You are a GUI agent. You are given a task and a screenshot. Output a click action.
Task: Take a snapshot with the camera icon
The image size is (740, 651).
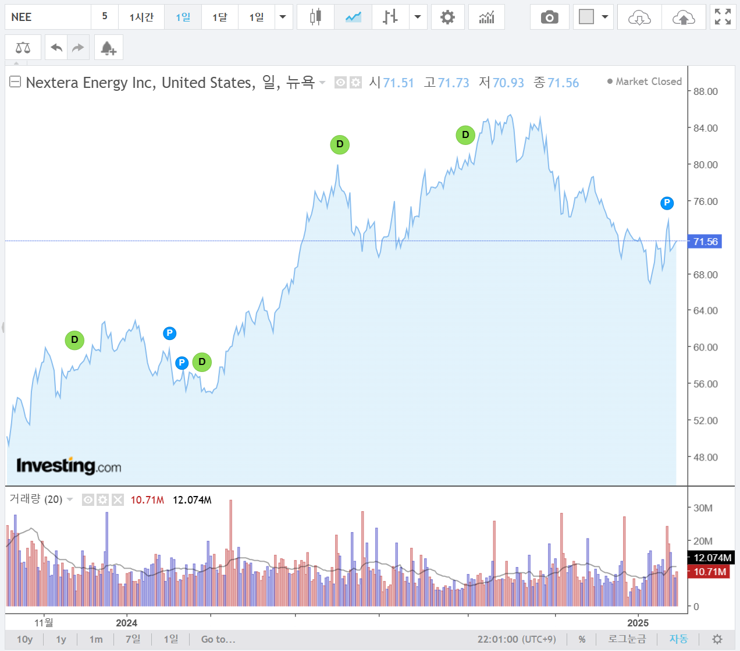(x=549, y=17)
